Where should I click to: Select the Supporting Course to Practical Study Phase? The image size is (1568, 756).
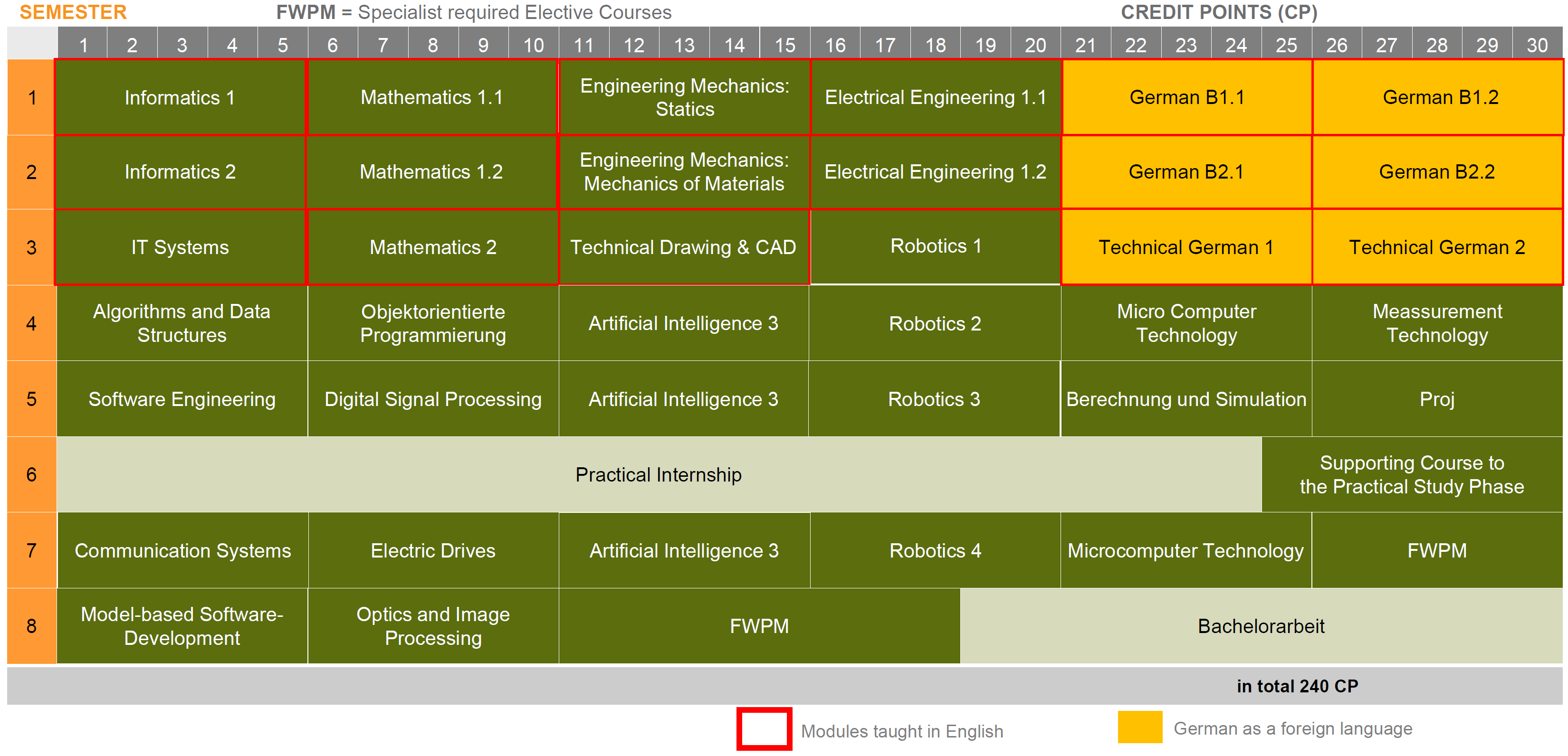(1412, 474)
